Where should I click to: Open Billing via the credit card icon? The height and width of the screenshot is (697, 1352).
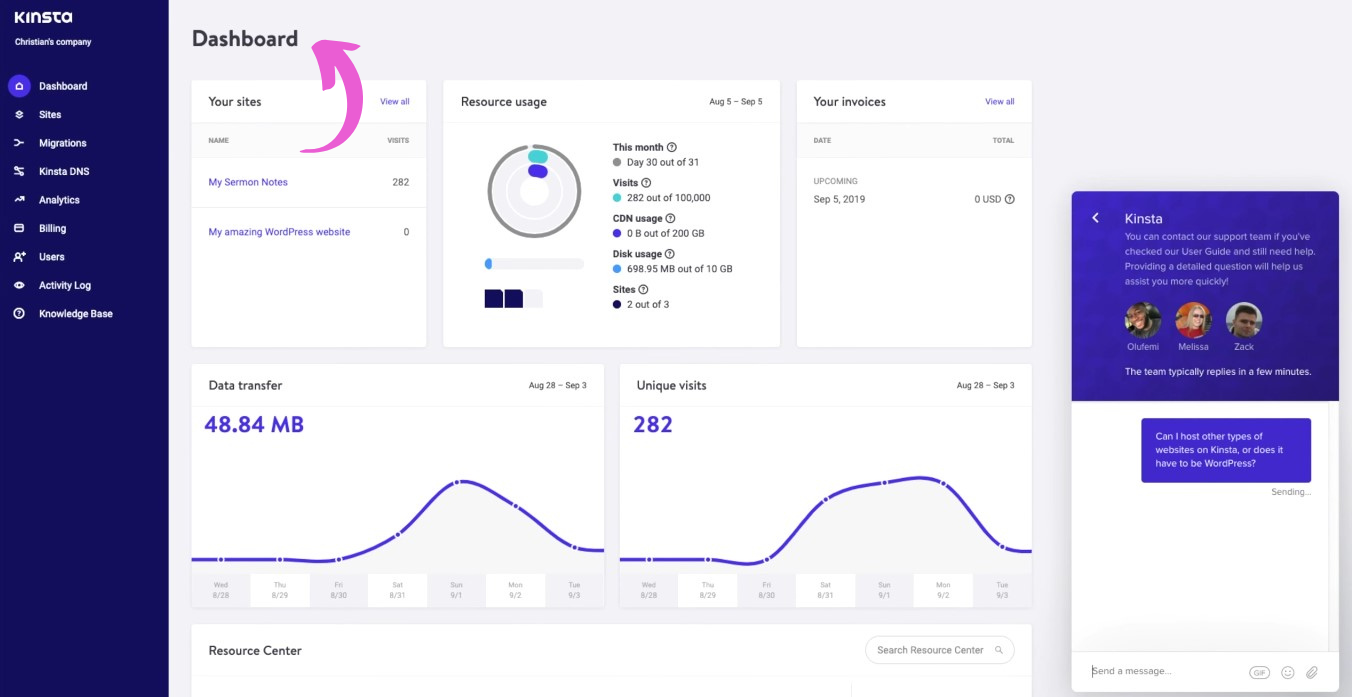pos(18,228)
